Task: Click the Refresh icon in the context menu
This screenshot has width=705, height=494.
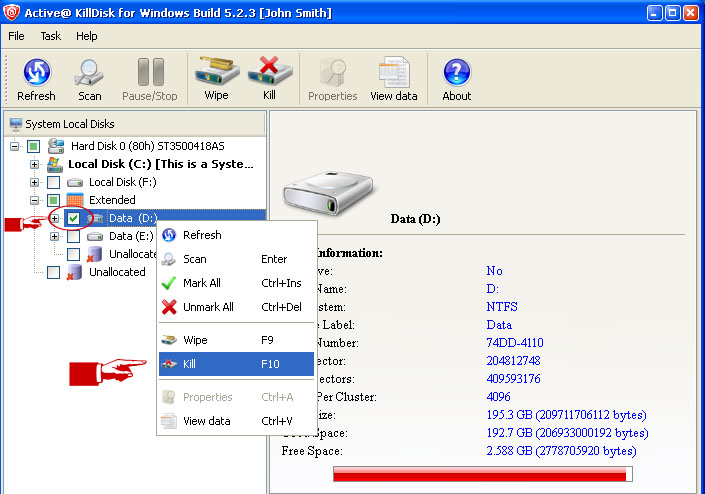Action: pyautogui.click(x=169, y=235)
